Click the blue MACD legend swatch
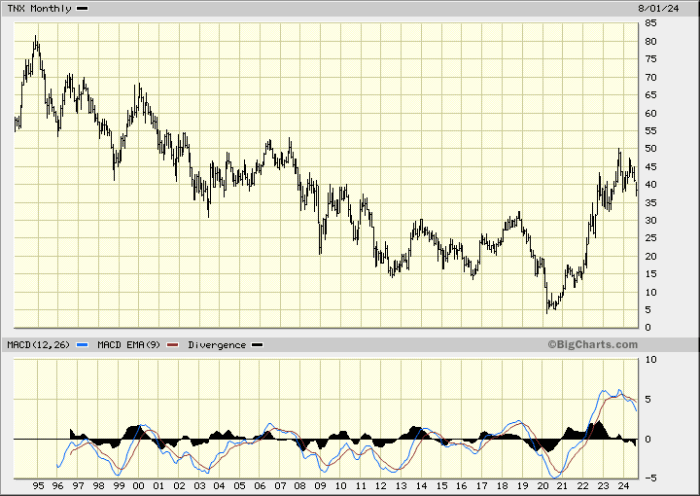Screen dimensions: 700x496 tap(84, 345)
